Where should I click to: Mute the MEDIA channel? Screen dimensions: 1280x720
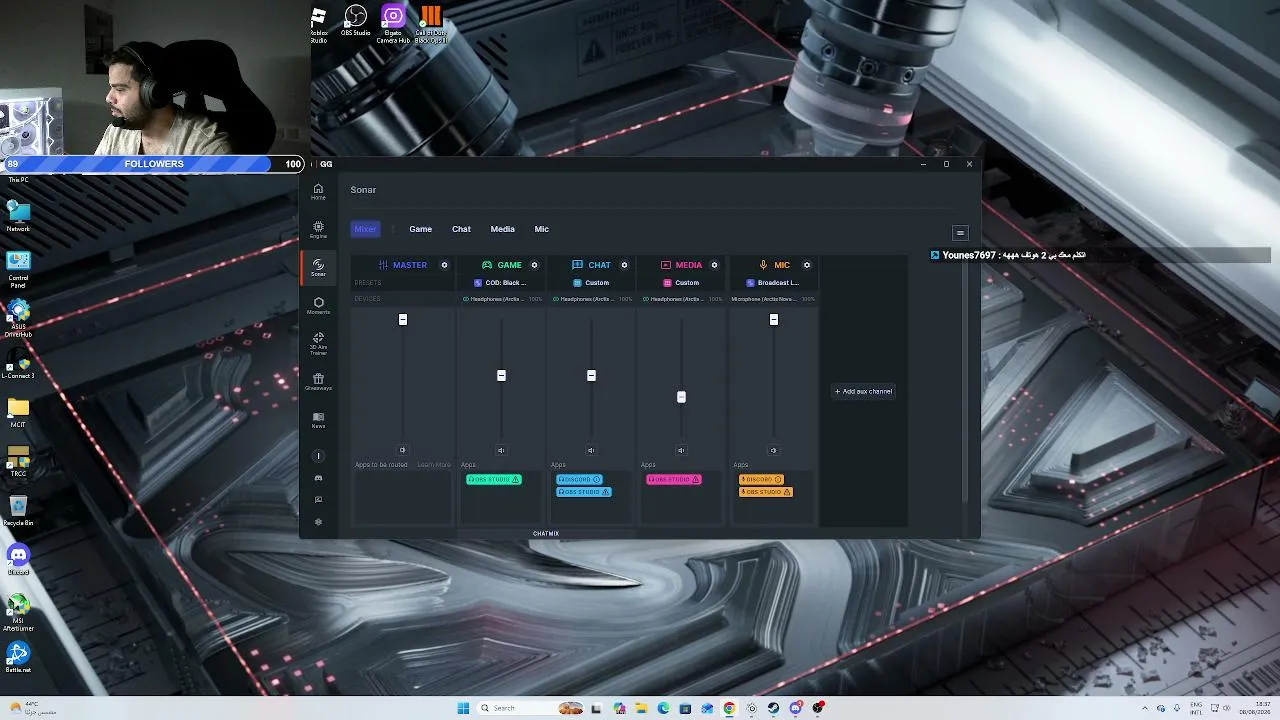[x=681, y=450]
